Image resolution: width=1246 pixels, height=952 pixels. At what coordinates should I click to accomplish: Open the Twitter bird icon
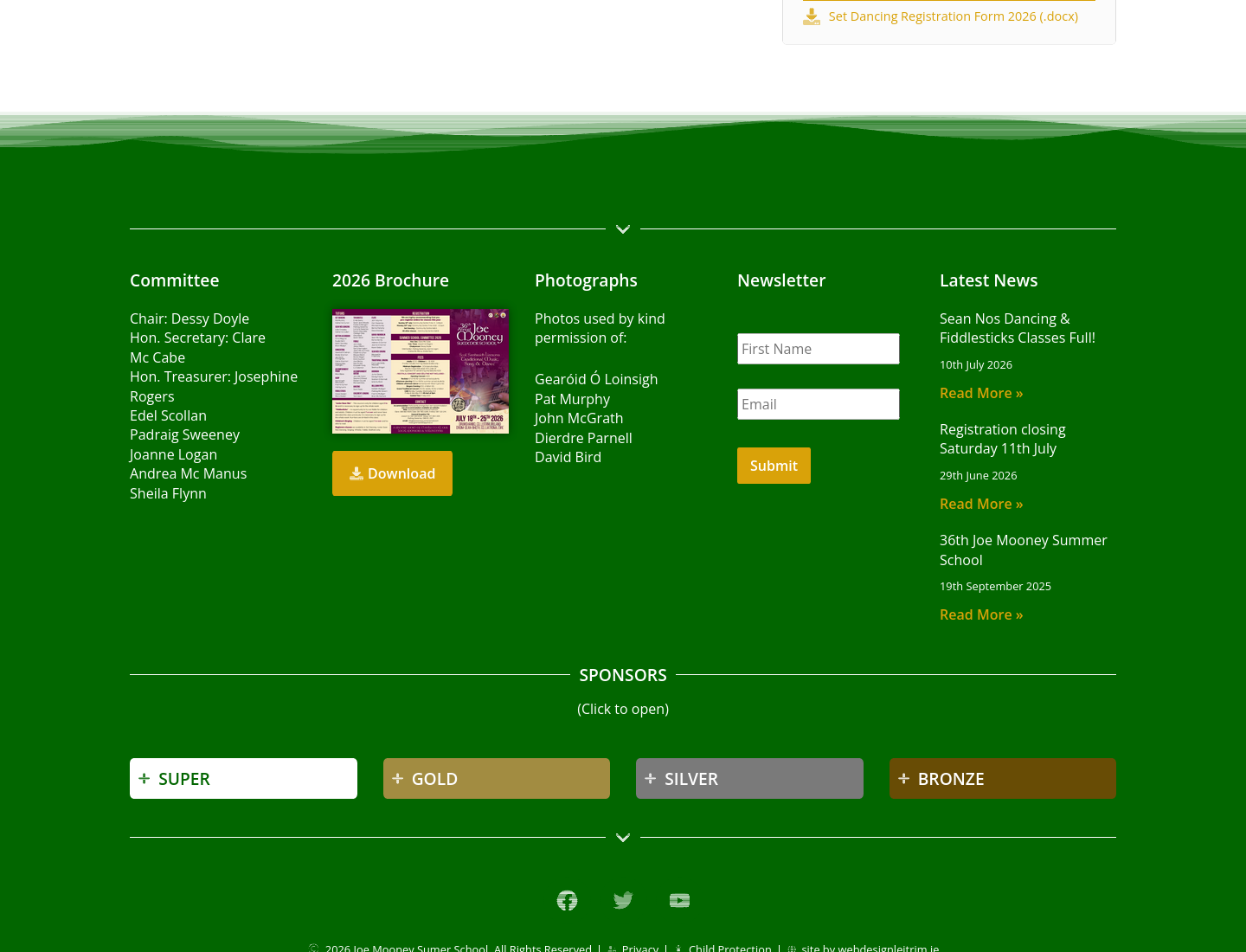coord(623,901)
